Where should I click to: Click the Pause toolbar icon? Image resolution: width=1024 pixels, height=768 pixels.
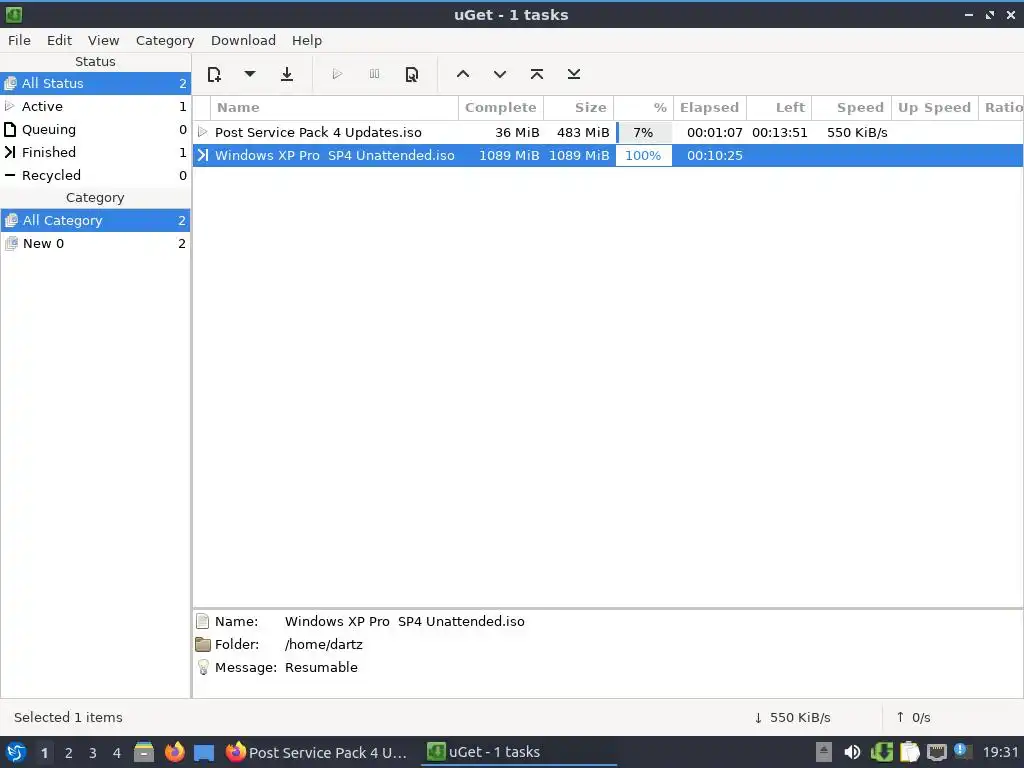point(374,74)
